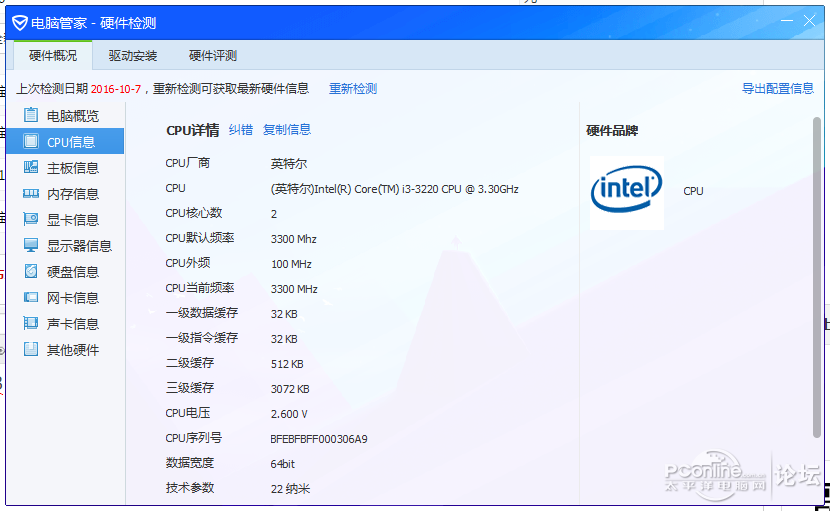This screenshot has width=830, height=511.
Task: Click the 一级数据缓存 value 32 KB
Action: pos(284,313)
